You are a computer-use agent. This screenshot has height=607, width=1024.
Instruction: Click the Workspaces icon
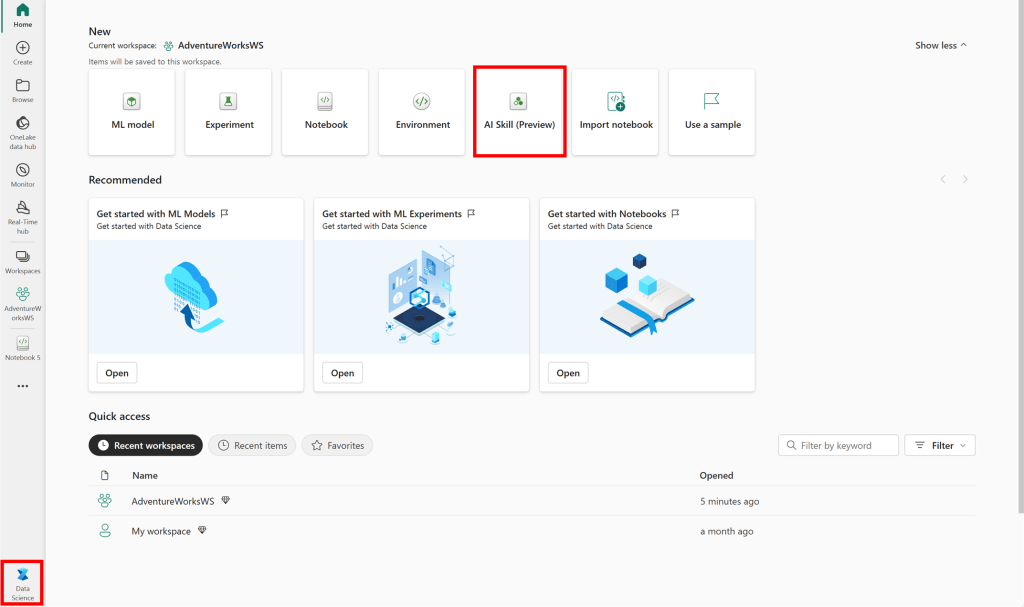point(21,258)
